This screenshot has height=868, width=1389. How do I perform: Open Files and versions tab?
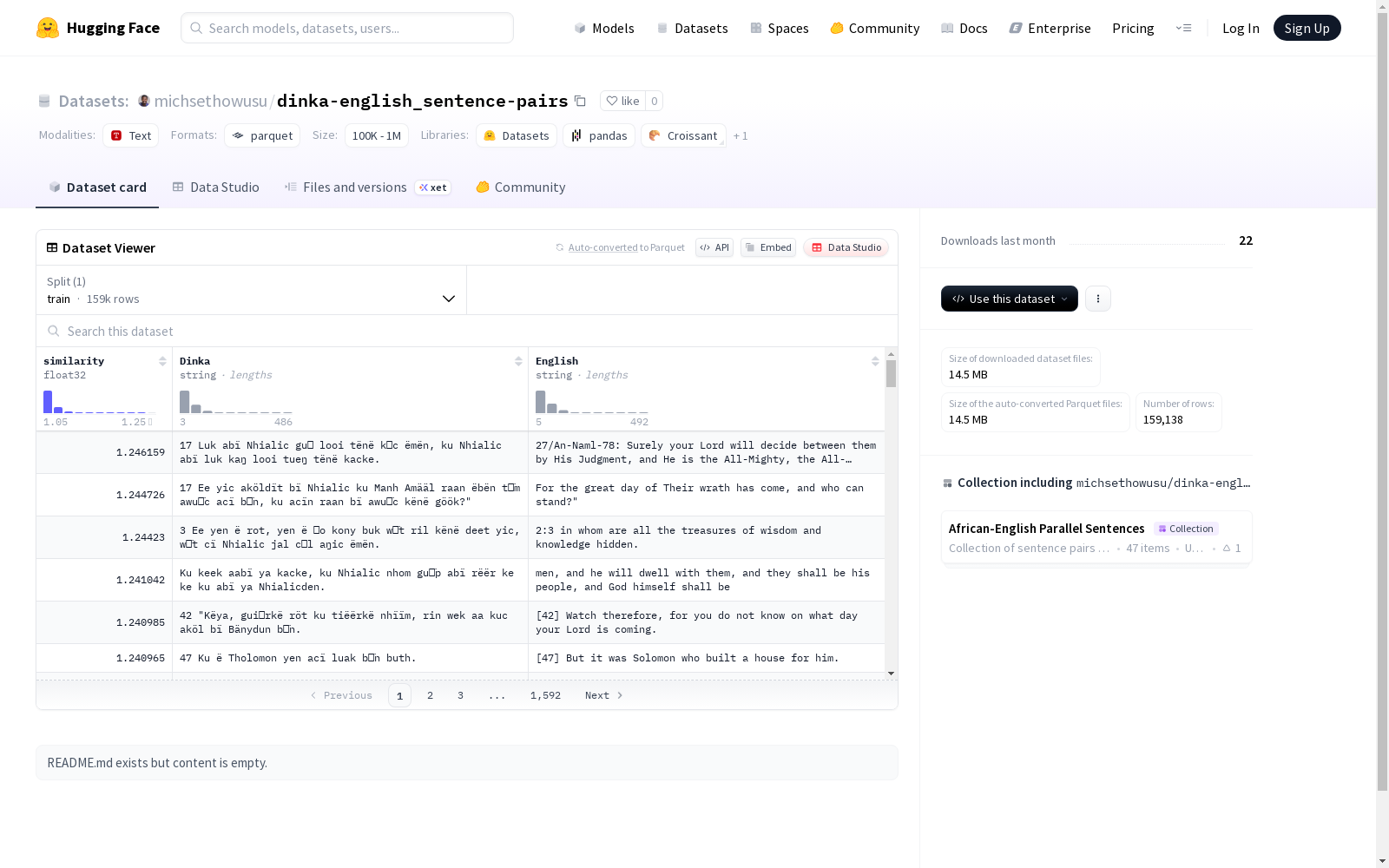(x=367, y=187)
